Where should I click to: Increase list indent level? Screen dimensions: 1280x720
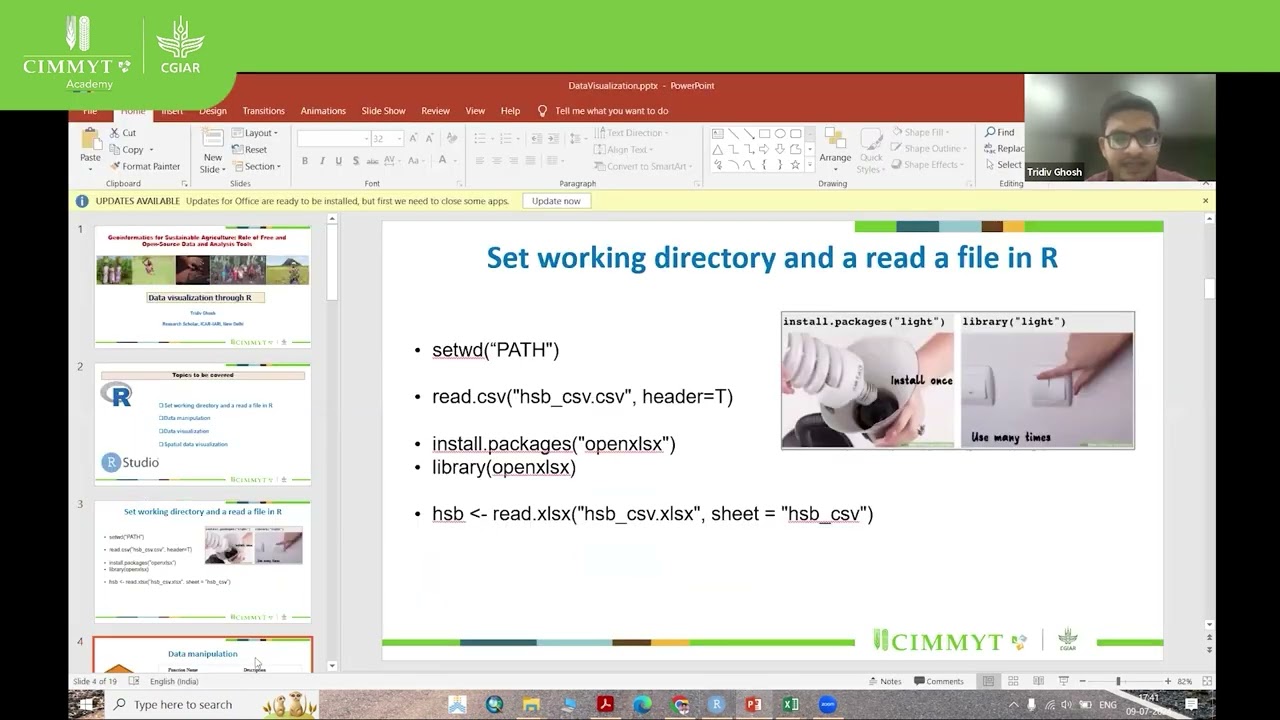[552, 138]
